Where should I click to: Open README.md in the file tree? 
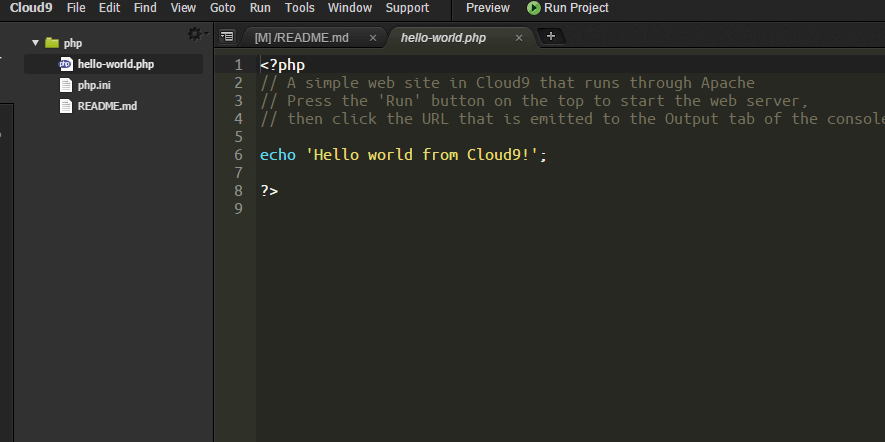tap(107, 106)
